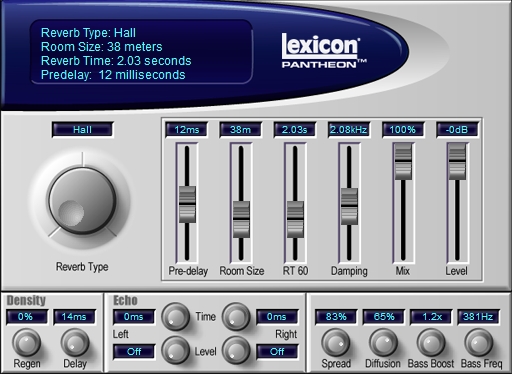Click the Hall reverb type field

82,130
